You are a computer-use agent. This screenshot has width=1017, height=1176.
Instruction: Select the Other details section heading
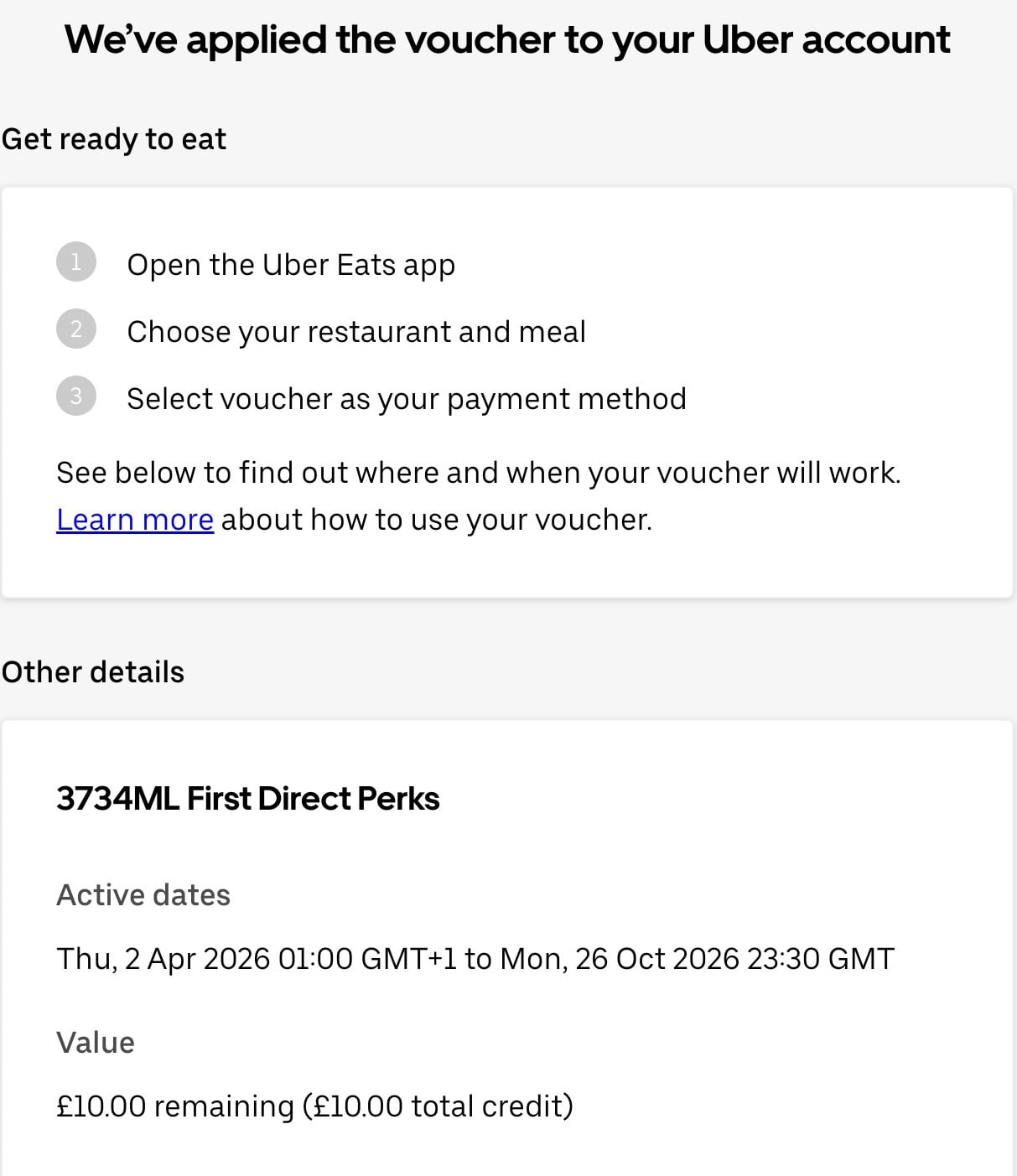coord(93,672)
